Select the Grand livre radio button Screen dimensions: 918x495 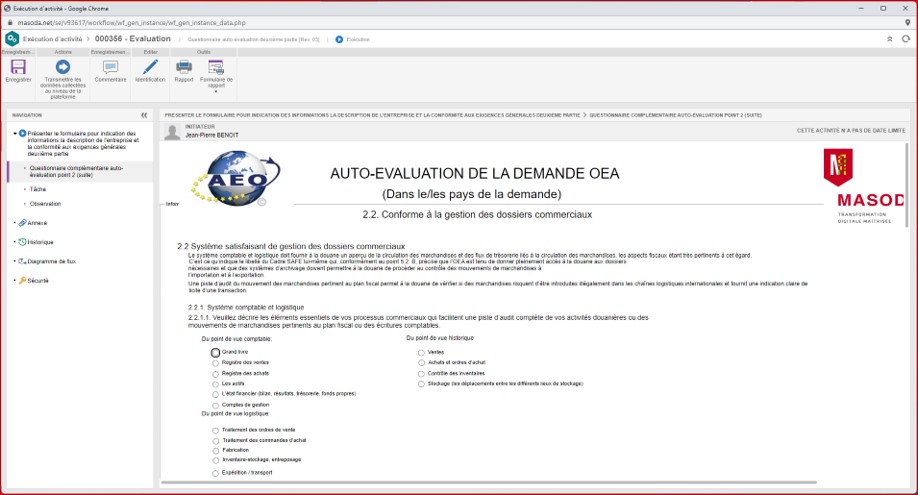[216, 353]
